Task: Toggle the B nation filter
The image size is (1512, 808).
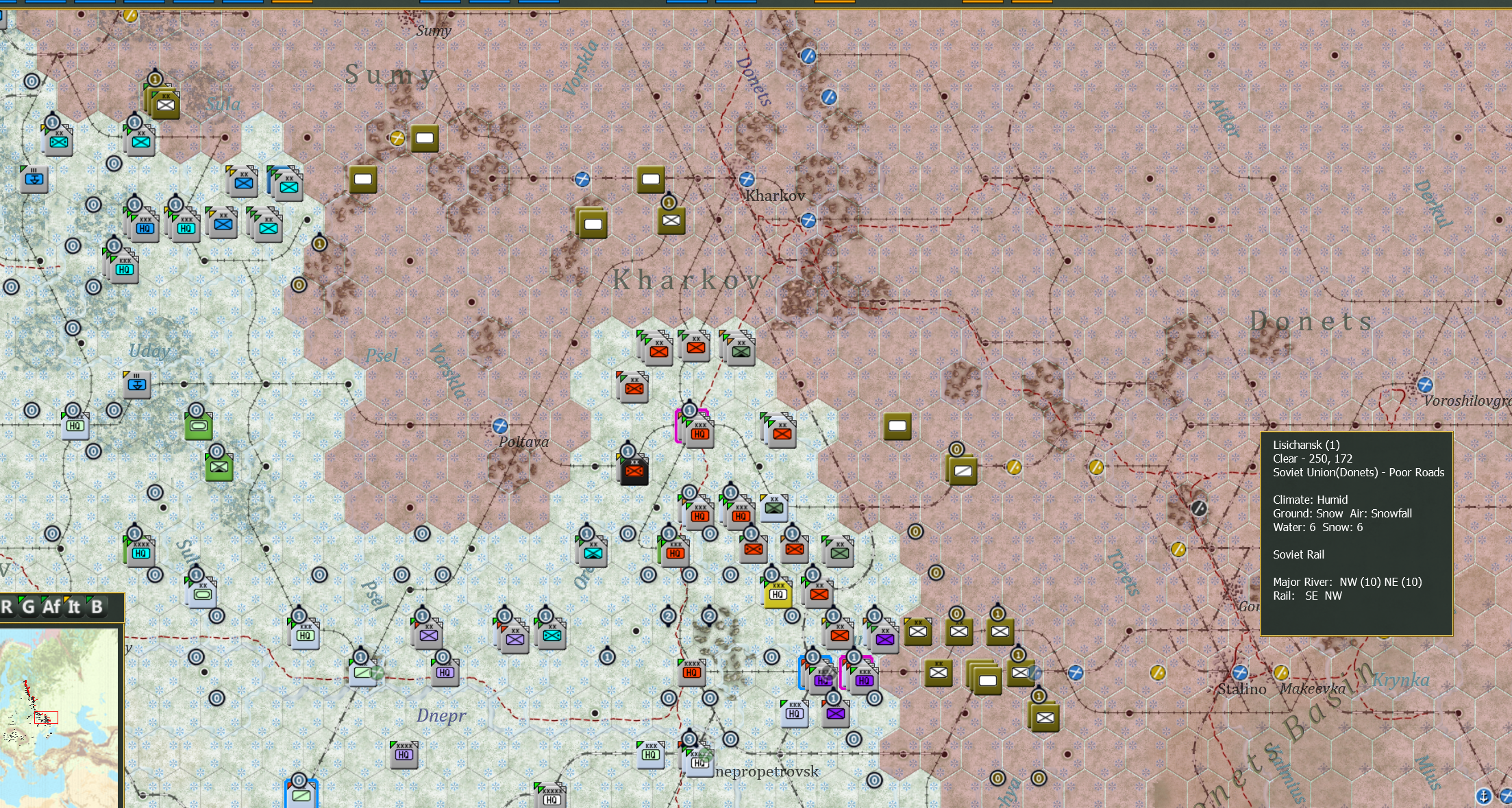Action: (x=97, y=607)
